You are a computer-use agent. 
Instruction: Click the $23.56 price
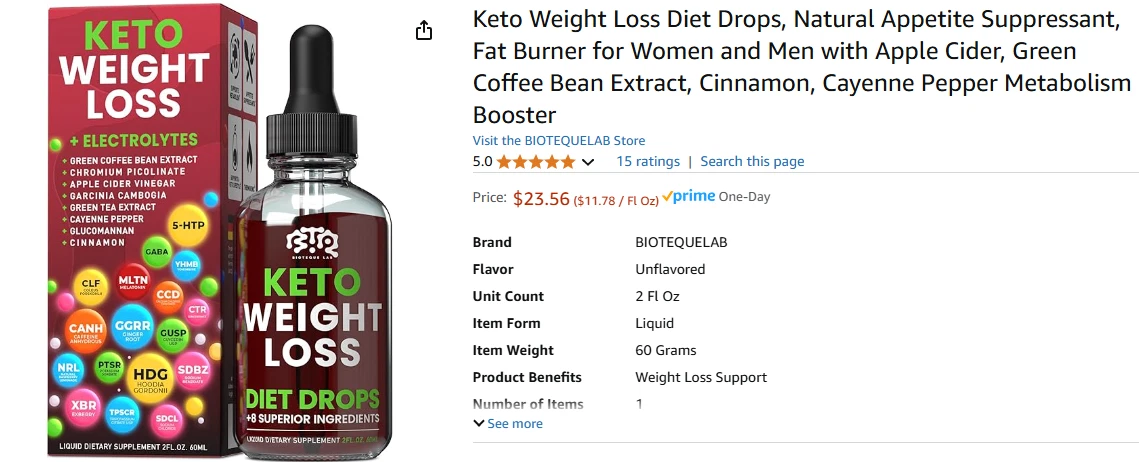click(541, 198)
